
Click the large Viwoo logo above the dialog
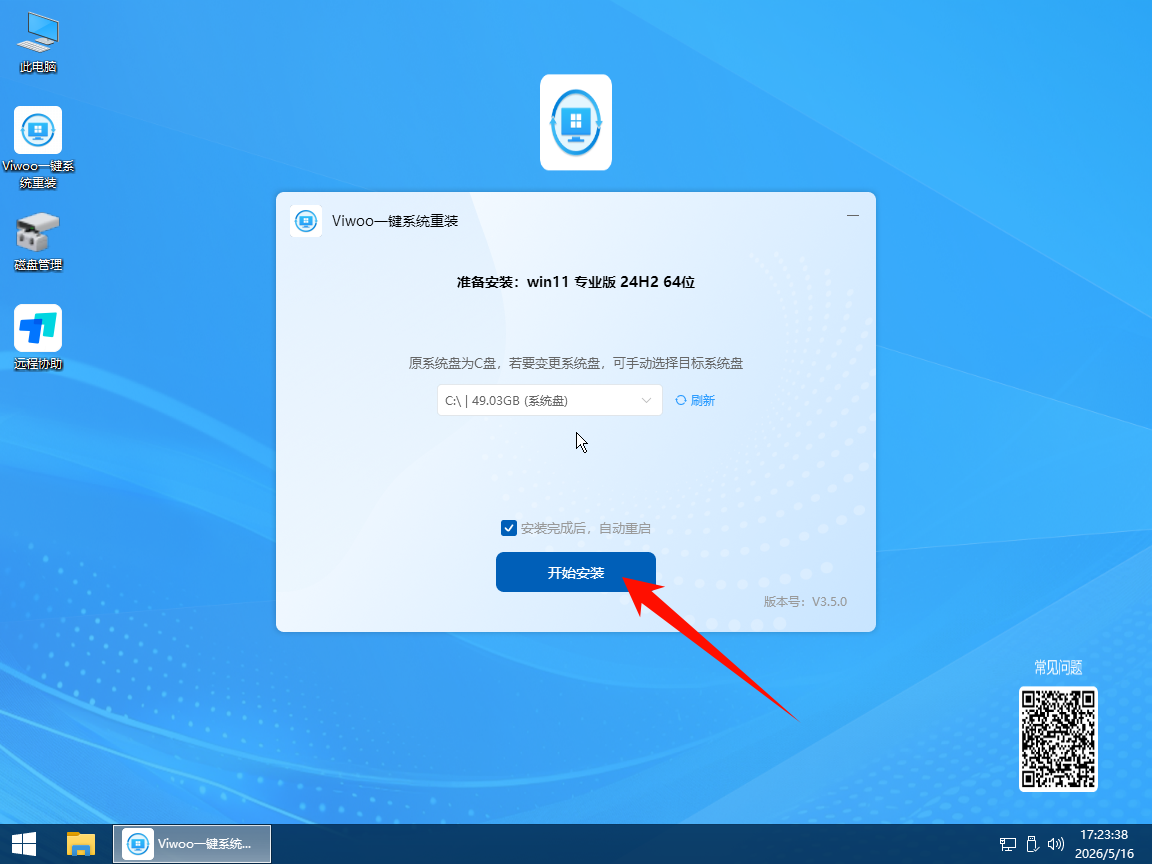pos(576,122)
